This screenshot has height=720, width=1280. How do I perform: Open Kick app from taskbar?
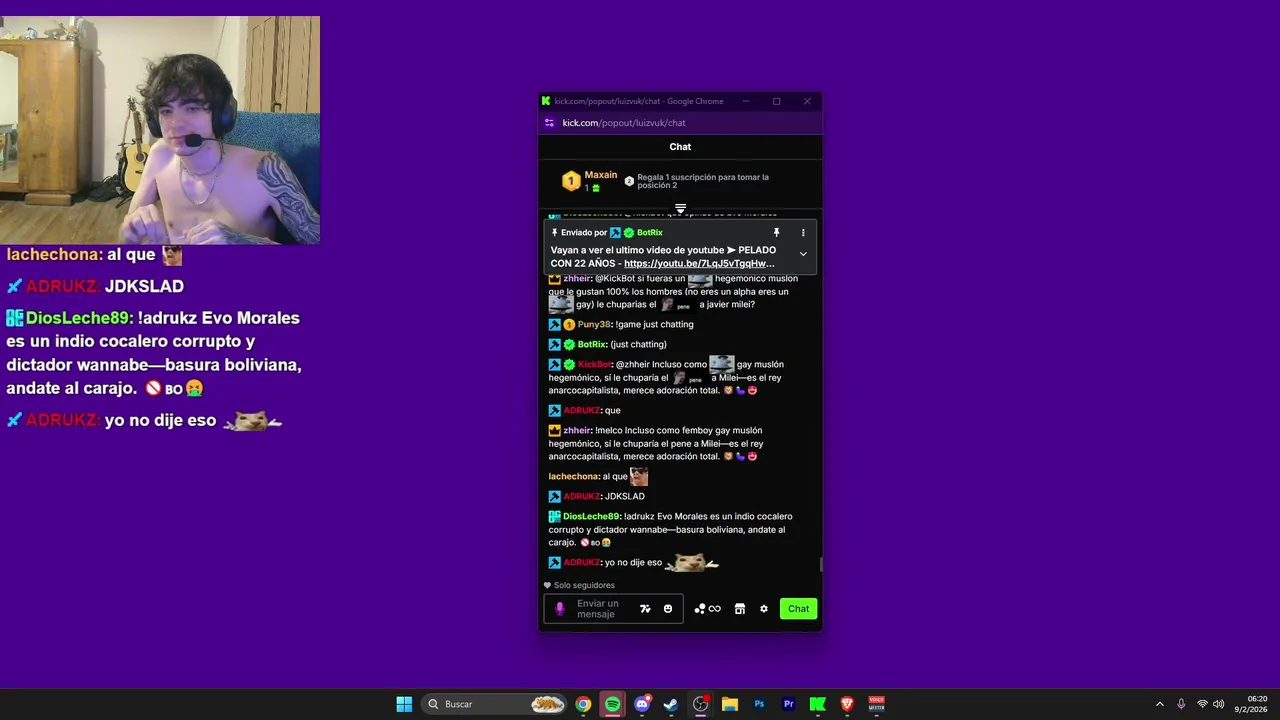[817, 704]
